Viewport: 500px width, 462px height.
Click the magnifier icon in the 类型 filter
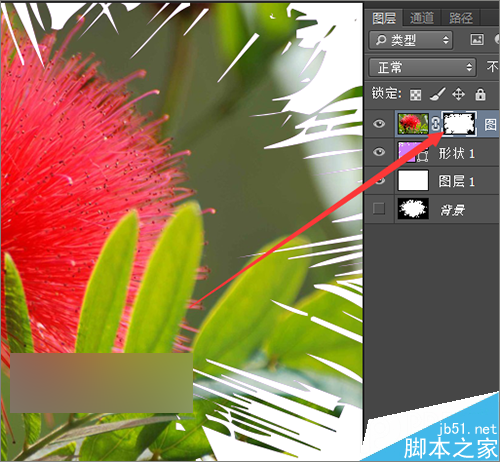click(x=381, y=40)
